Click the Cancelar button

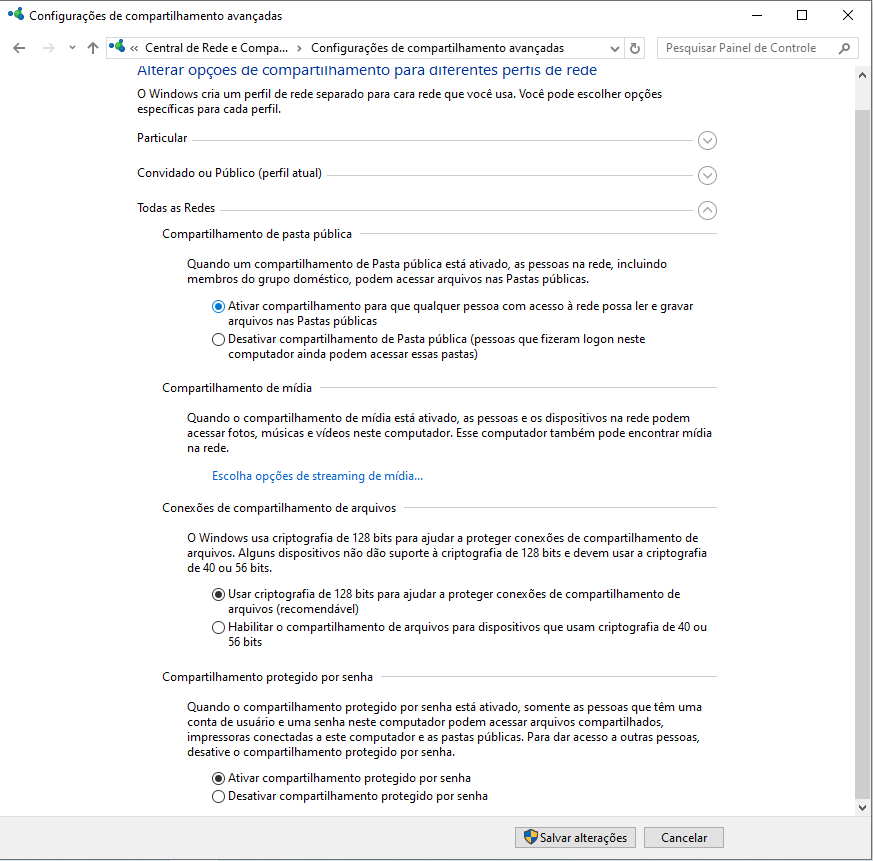(x=683, y=838)
